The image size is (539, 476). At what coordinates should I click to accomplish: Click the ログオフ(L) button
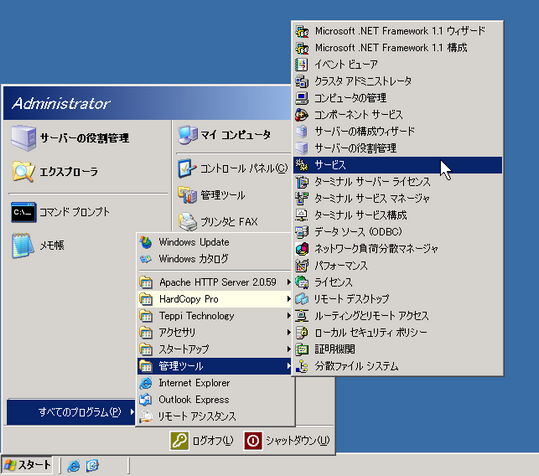tap(202, 441)
